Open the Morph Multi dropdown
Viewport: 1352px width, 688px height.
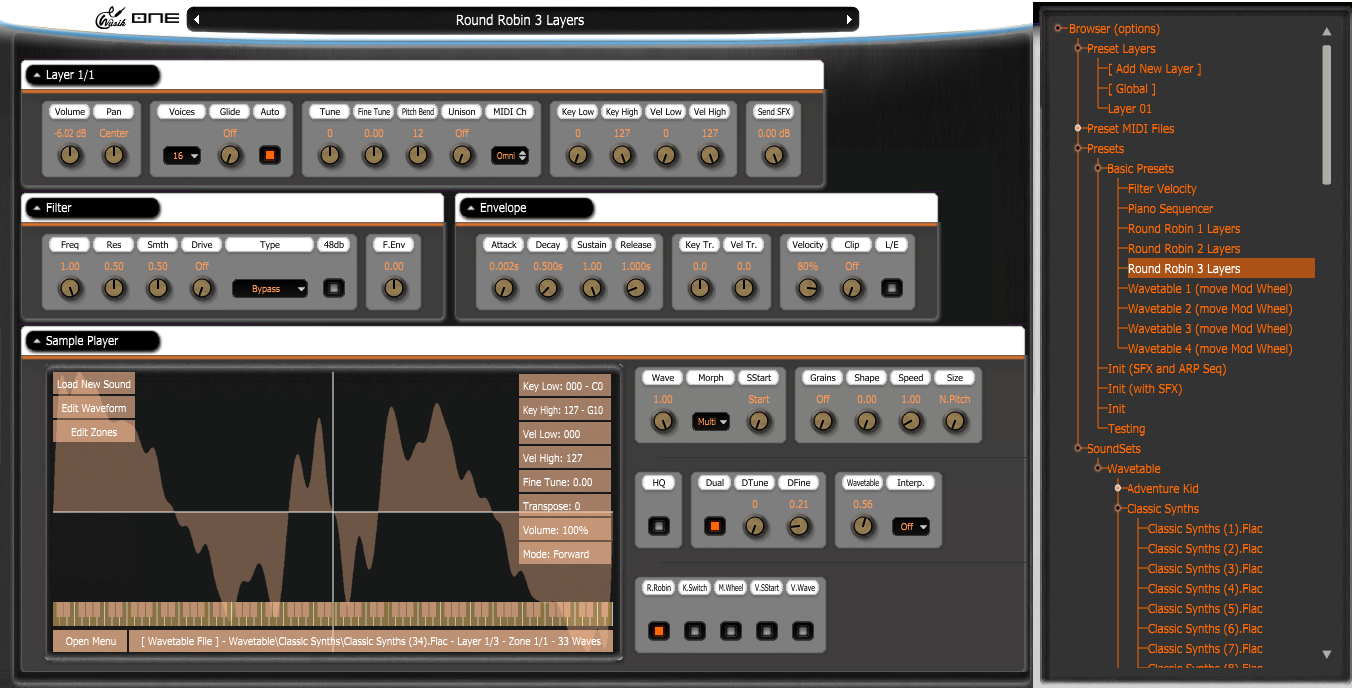(x=710, y=422)
